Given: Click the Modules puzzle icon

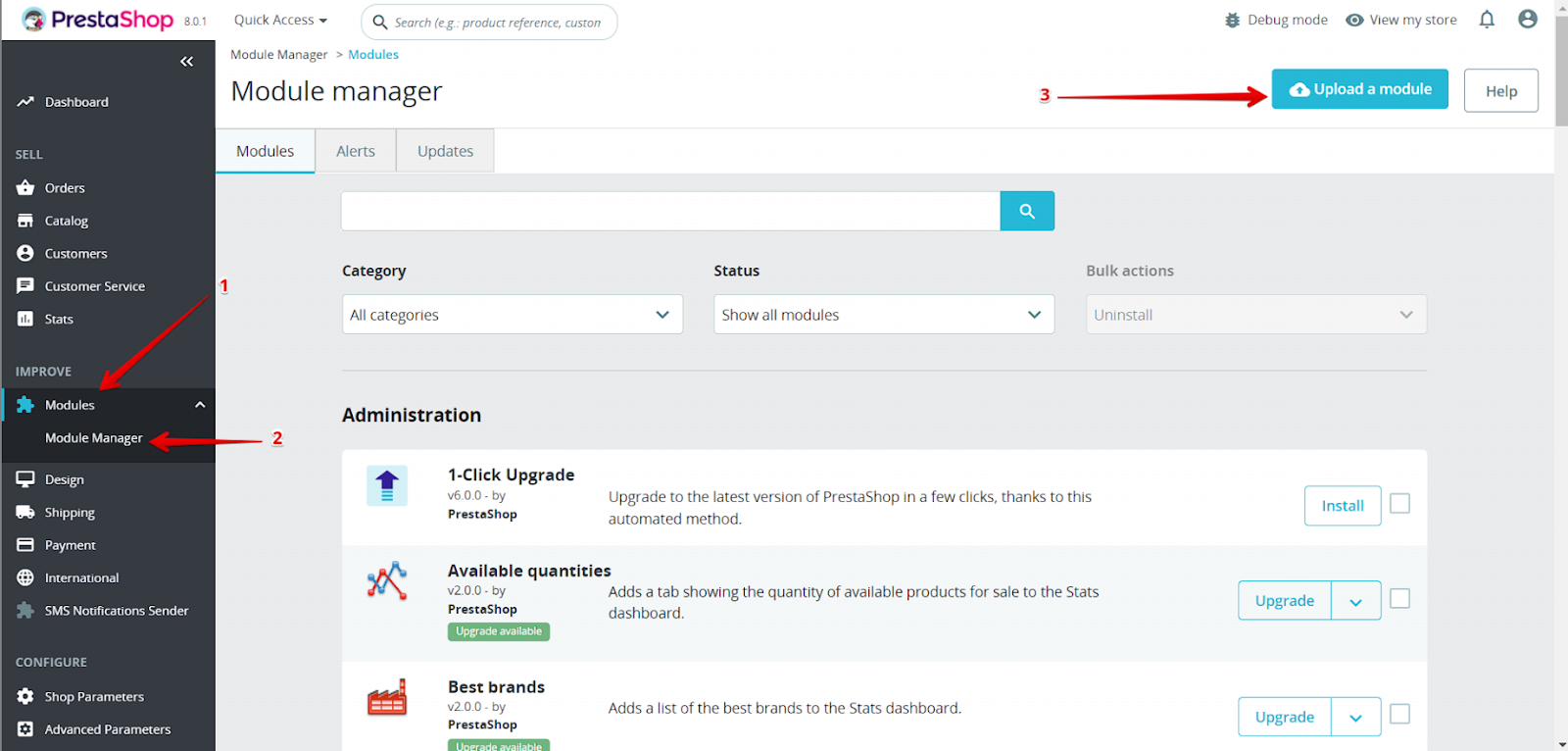Looking at the screenshot, I should tap(25, 405).
